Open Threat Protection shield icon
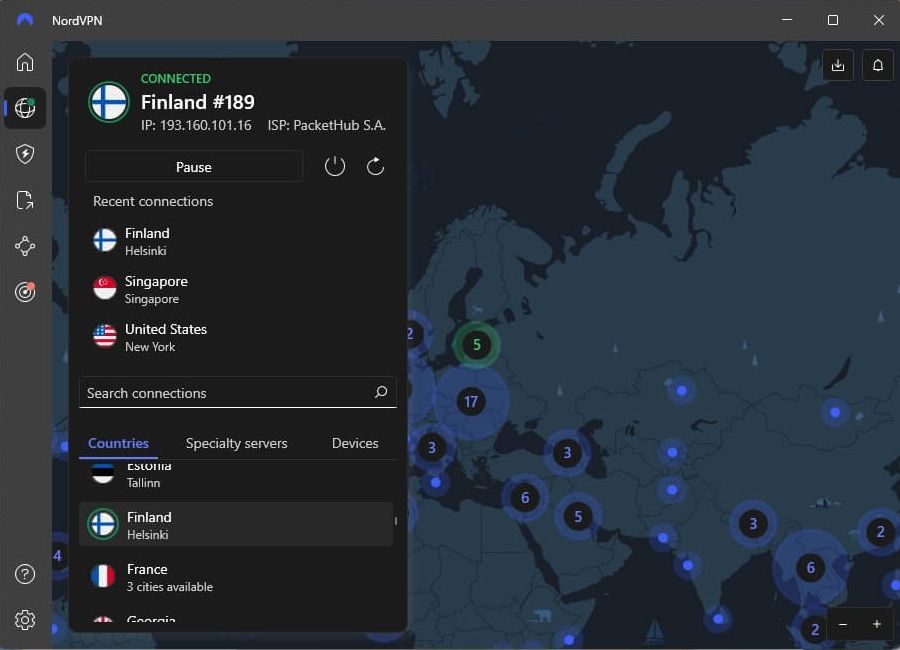 pyautogui.click(x=25, y=154)
